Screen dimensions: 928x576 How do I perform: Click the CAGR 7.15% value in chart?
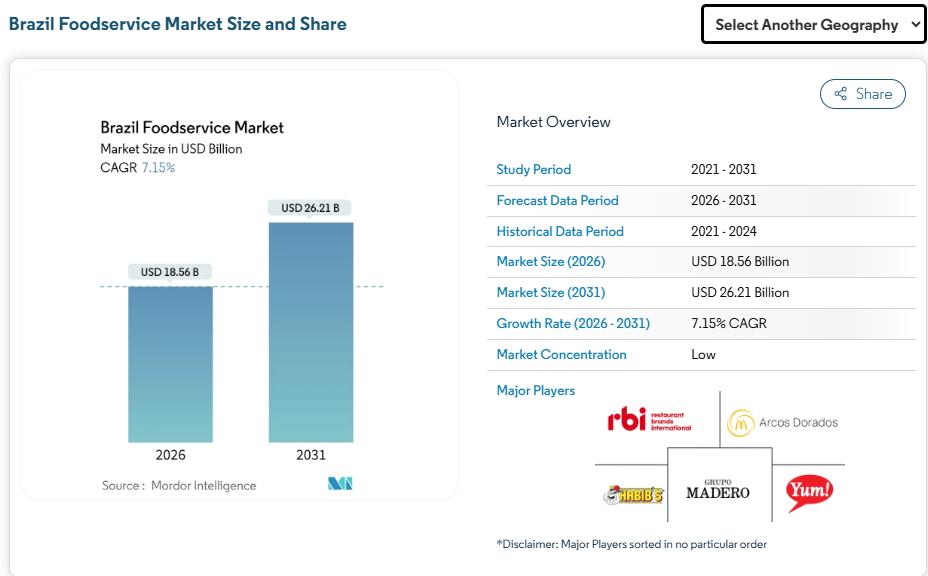tap(157, 168)
